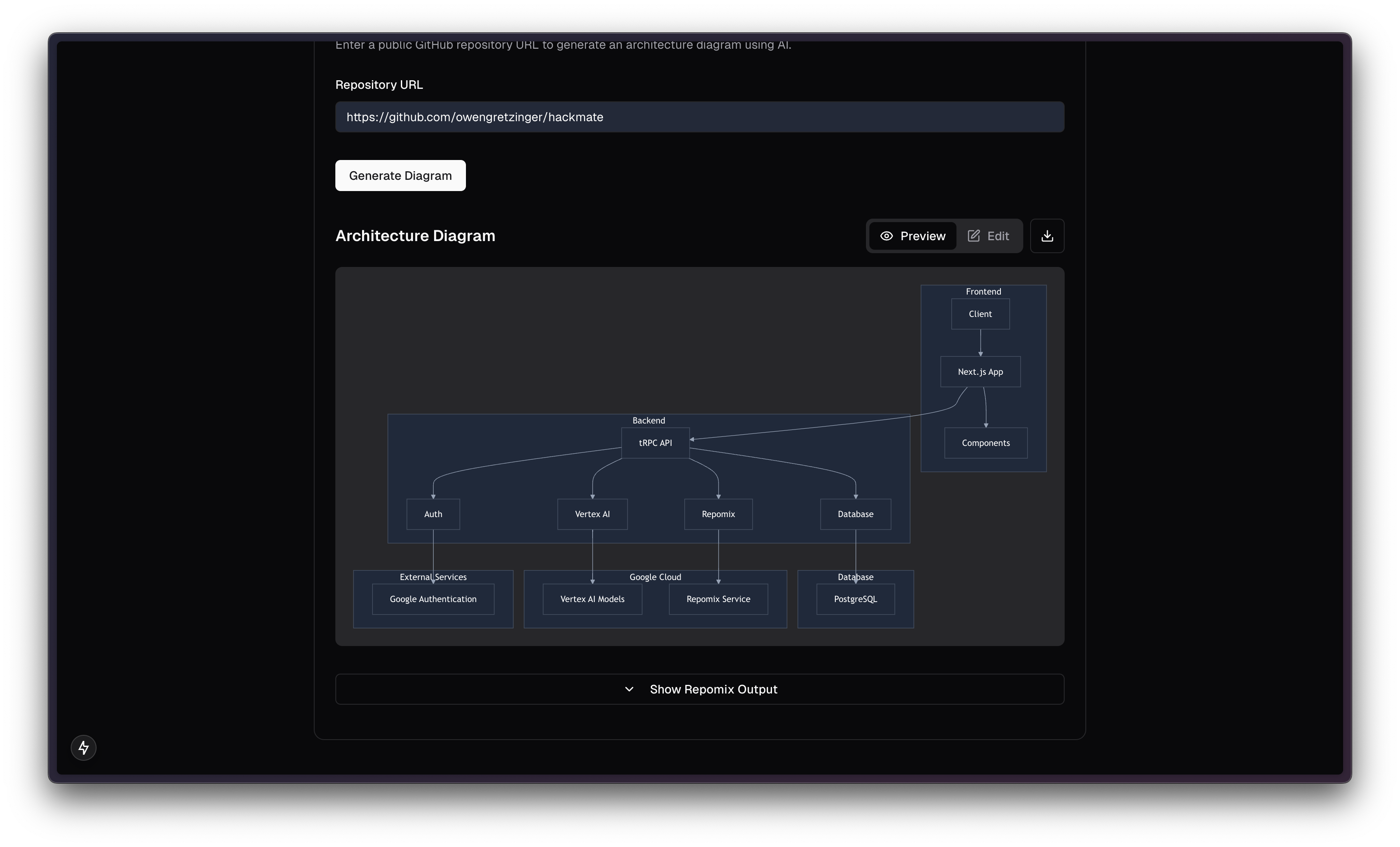Screen dimensions: 1400x847
Task: Select the Next.js App node
Action: 980,372
